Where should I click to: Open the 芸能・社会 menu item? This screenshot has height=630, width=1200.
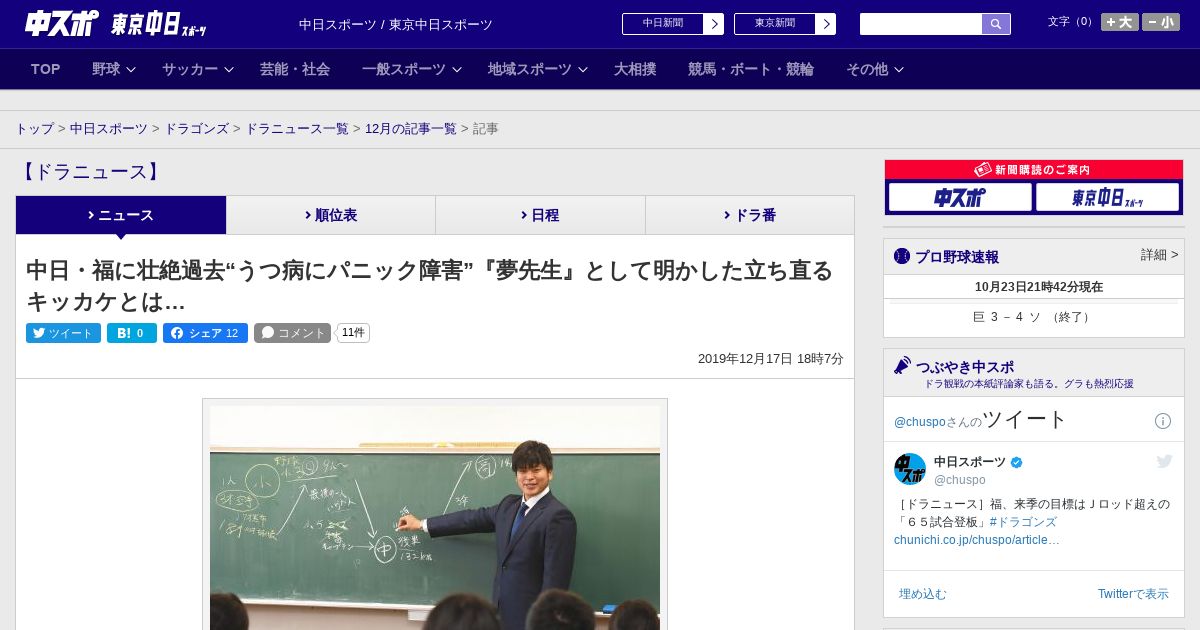[x=295, y=69]
